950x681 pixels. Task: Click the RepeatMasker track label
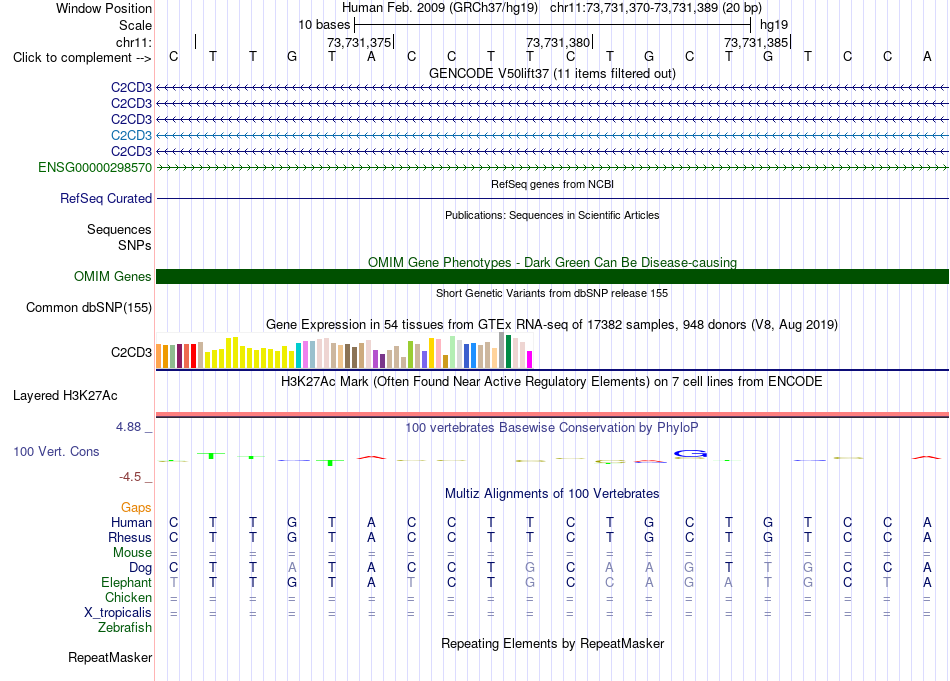click(110, 657)
